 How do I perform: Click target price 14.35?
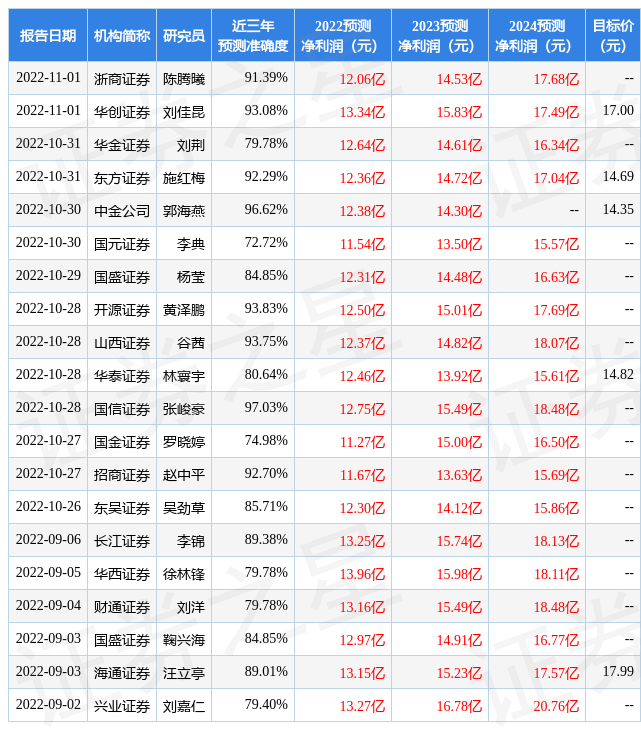[x=618, y=210]
